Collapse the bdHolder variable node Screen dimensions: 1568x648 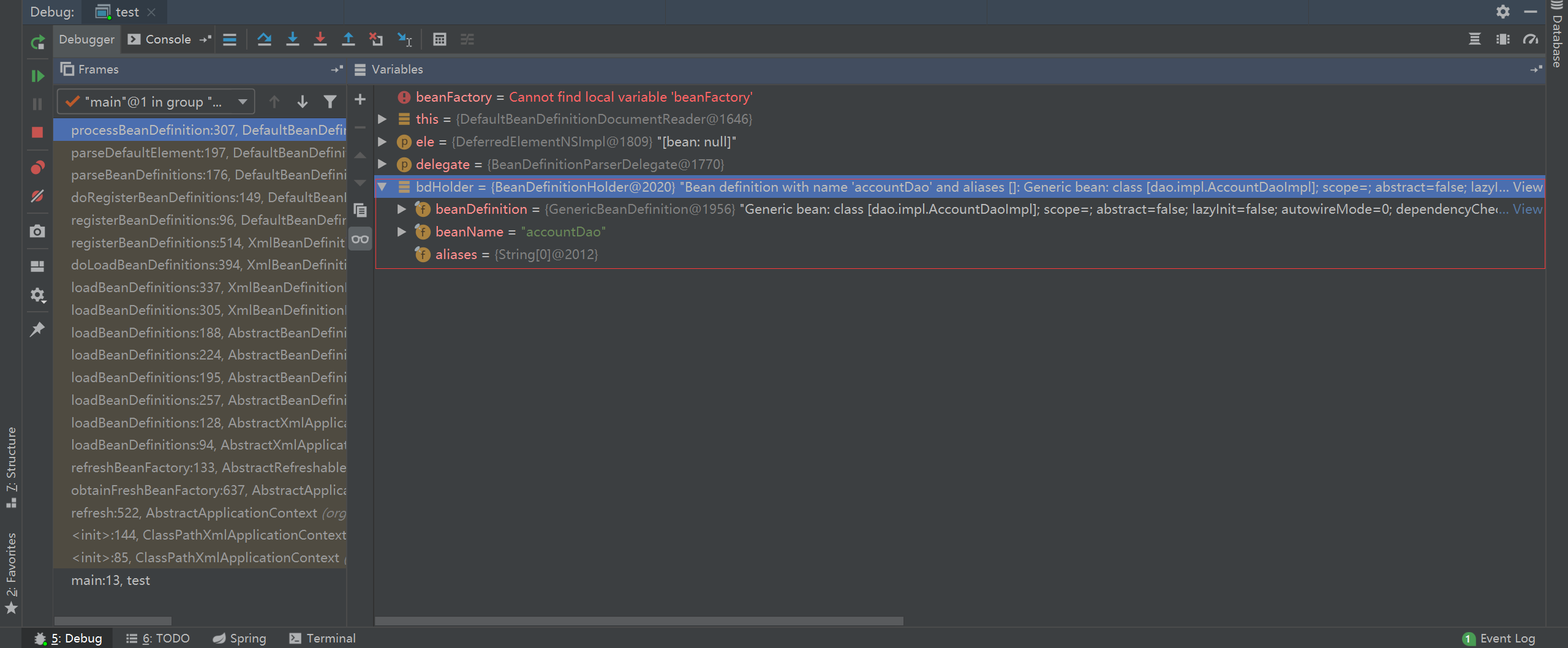point(382,187)
